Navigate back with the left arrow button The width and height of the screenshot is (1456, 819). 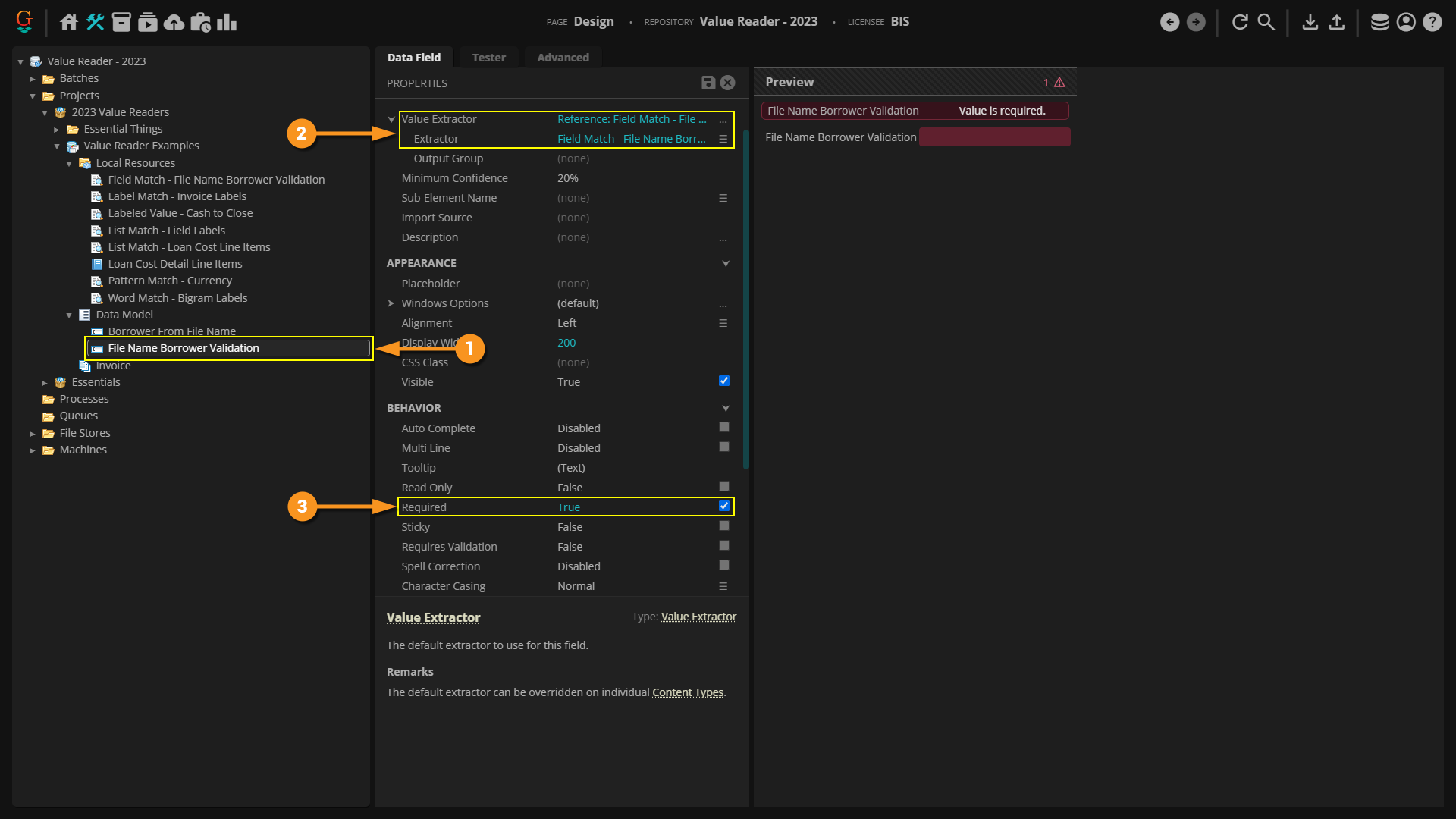[1169, 22]
